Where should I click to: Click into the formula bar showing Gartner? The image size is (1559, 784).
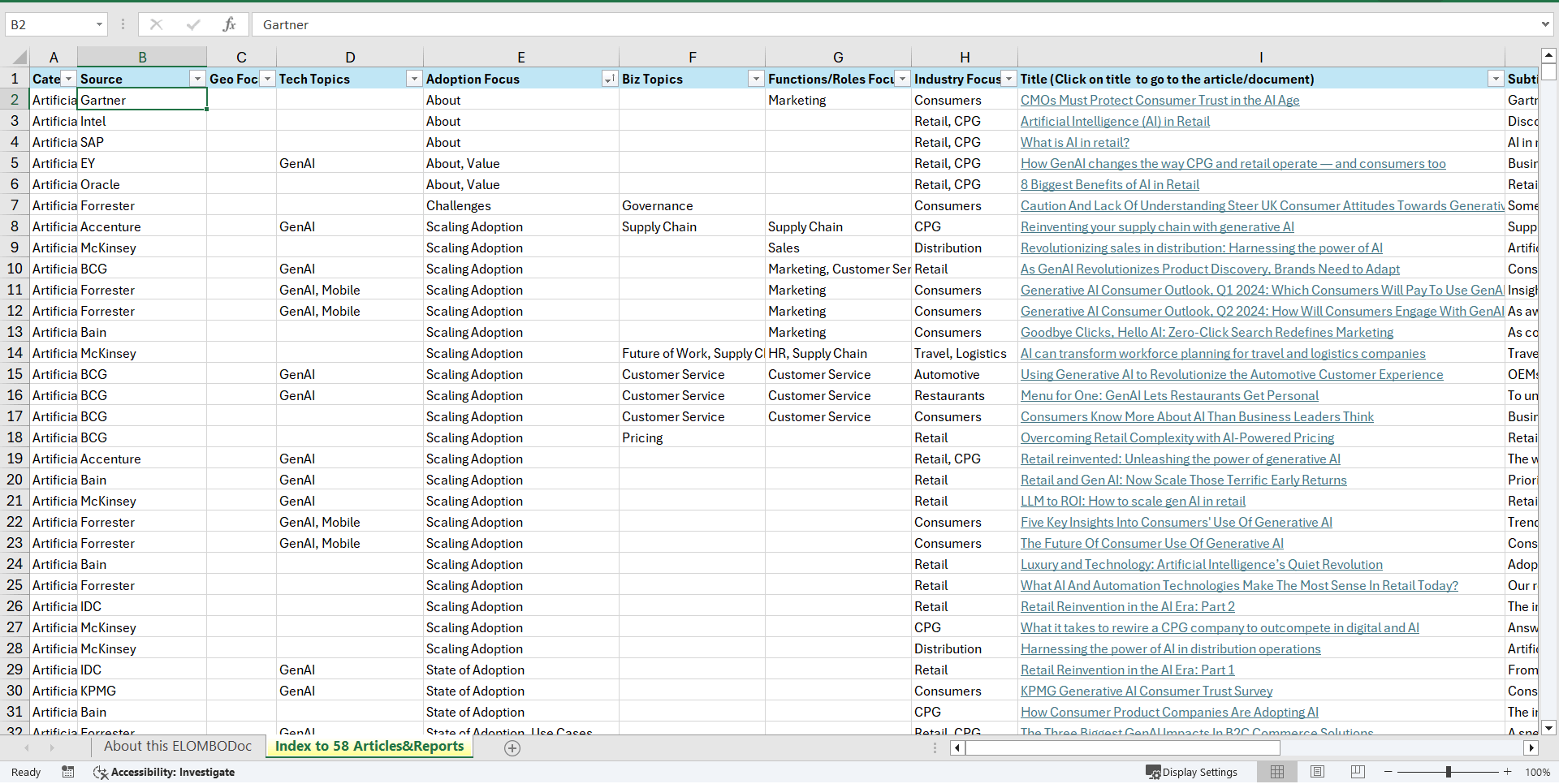893,24
